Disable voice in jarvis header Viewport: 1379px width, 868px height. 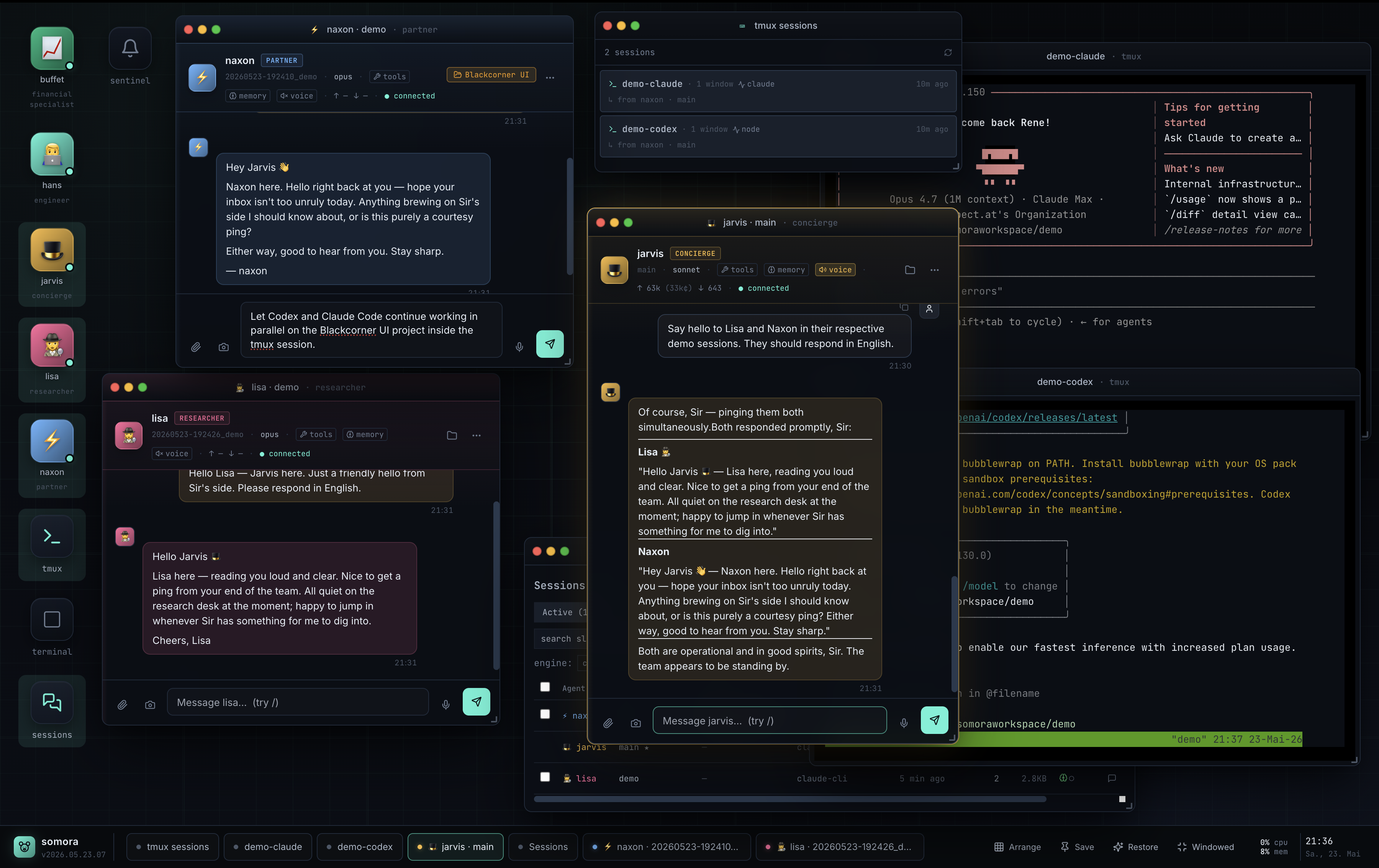(x=835, y=270)
